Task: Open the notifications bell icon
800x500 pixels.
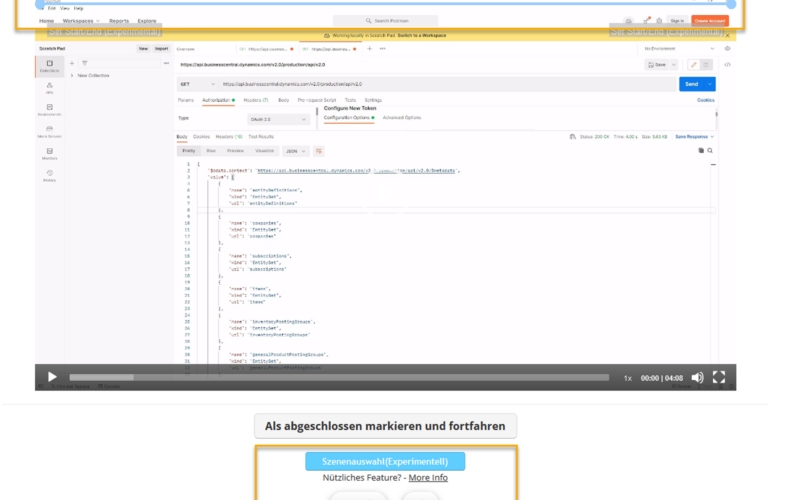Action: pyautogui.click(x=659, y=21)
